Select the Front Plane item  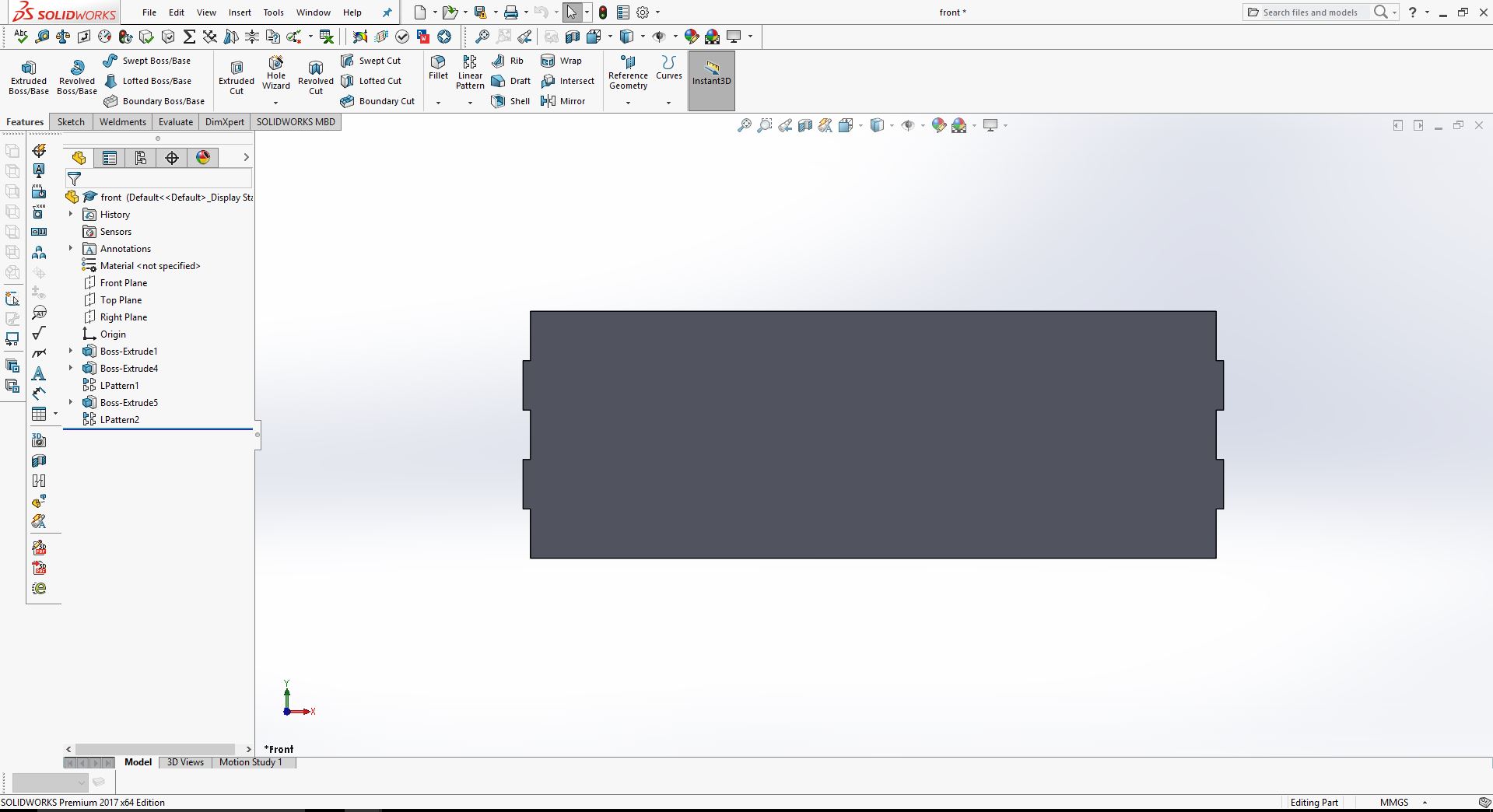click(114, 283)
